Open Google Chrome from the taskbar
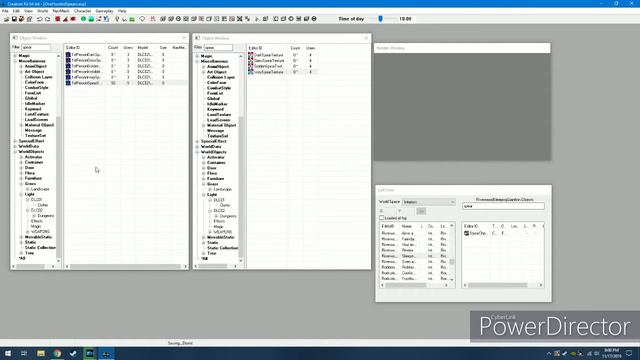This screenshot has width=640, height=360. (57, 353)
